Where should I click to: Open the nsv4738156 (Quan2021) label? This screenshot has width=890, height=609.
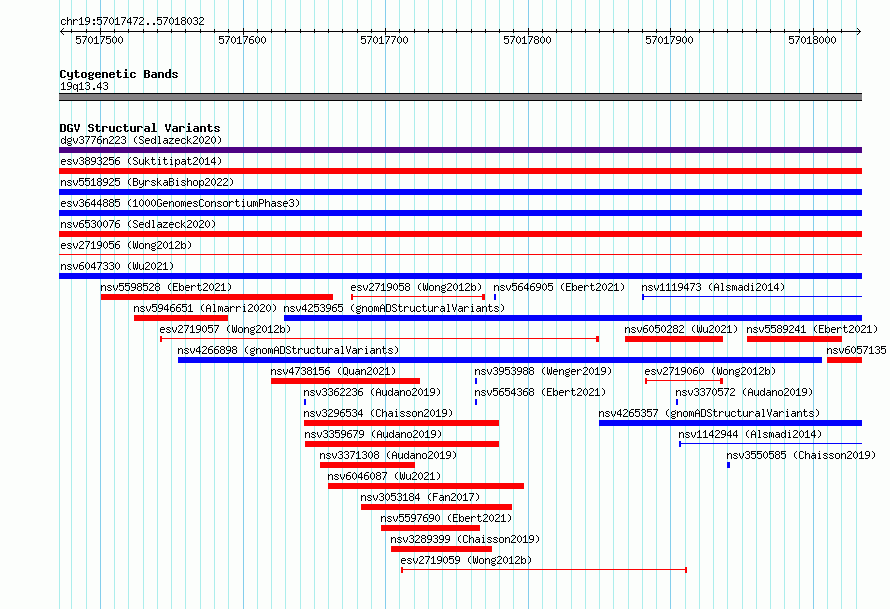coord(333,371)
